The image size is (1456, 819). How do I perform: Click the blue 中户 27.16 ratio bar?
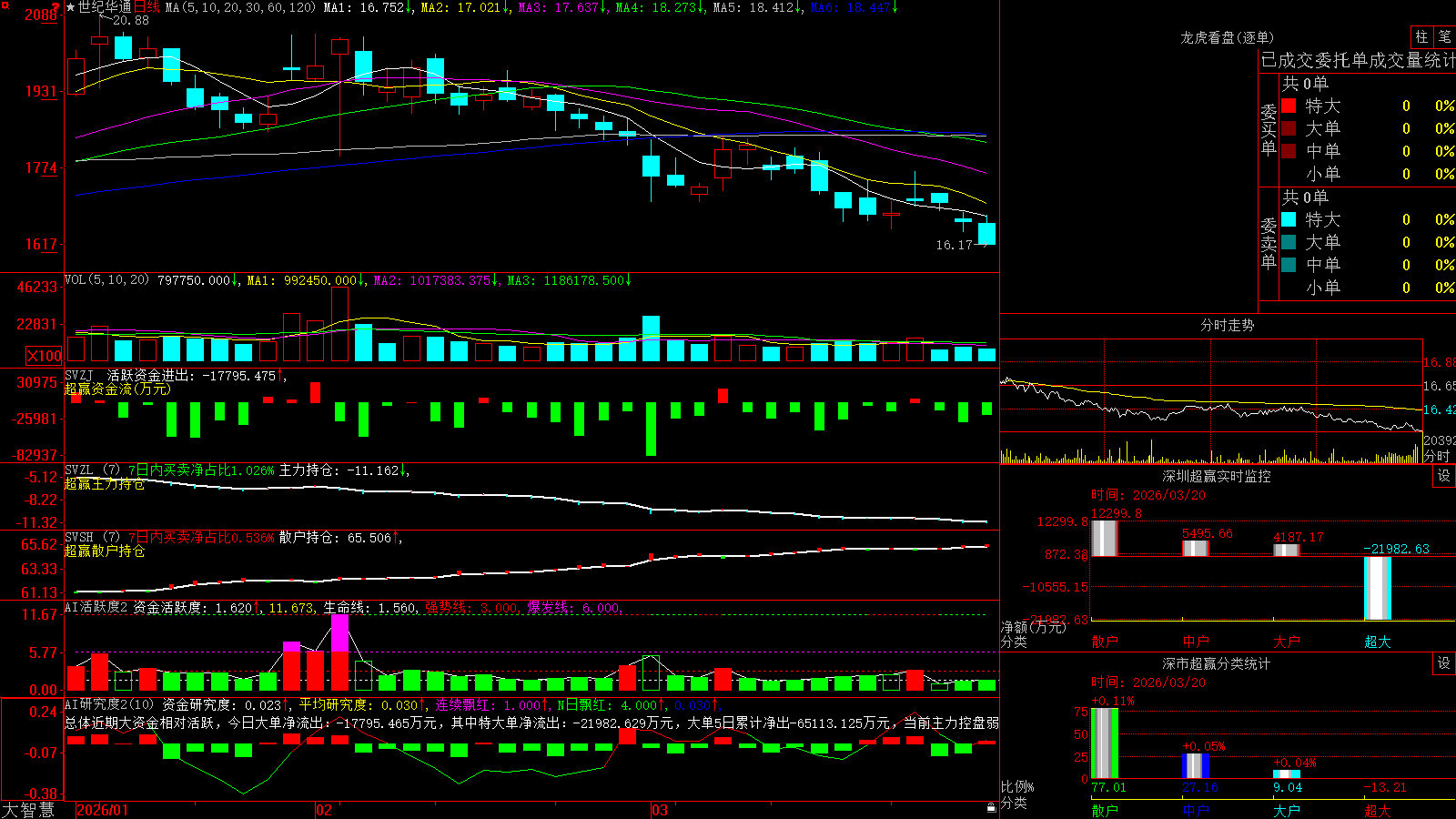(x=1196, y=766)
